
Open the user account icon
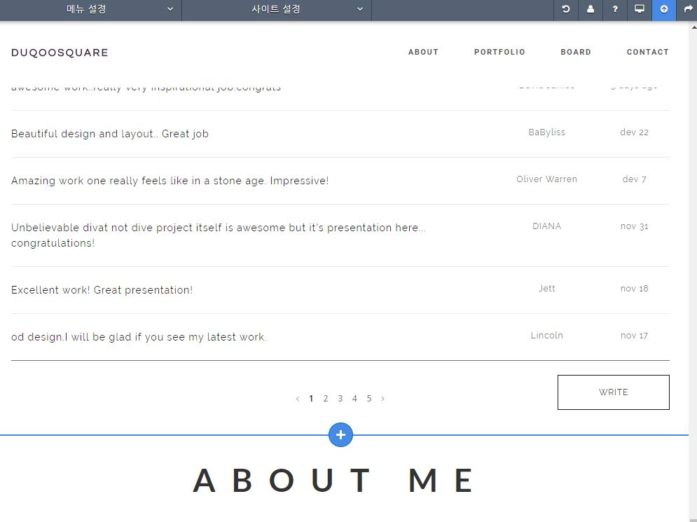(x=590, y=9)
